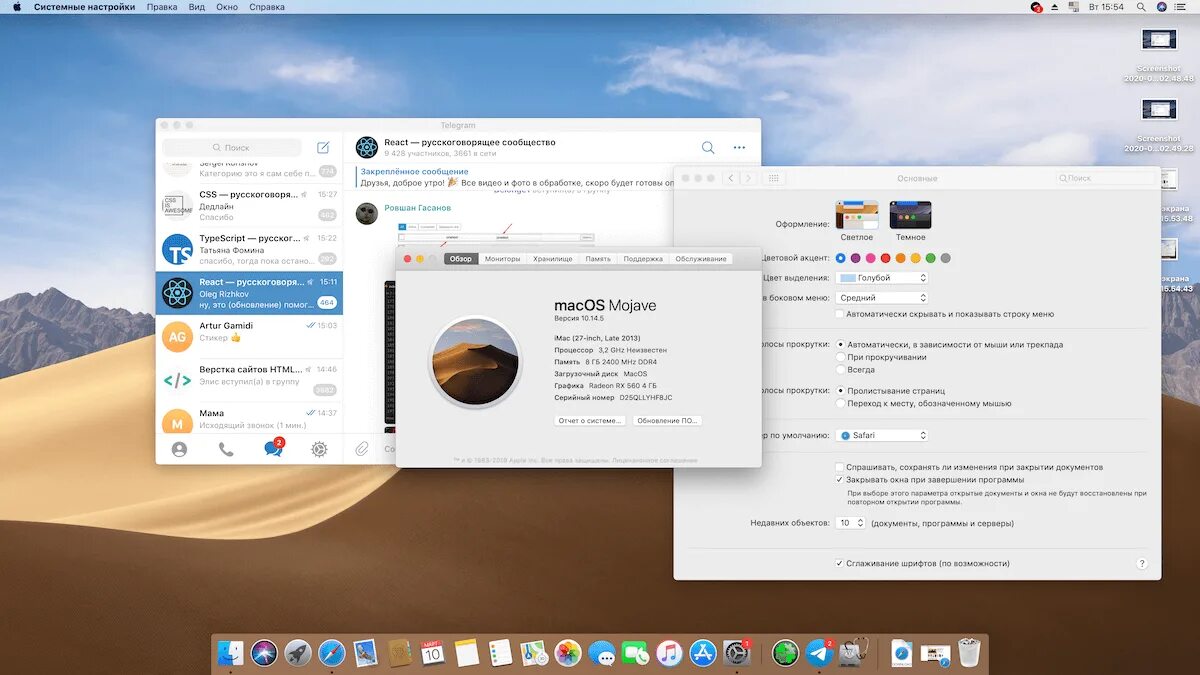Open Finder from the Dock
The width and height of the screenshot is (1200, 675).
[x=230, y=653]
